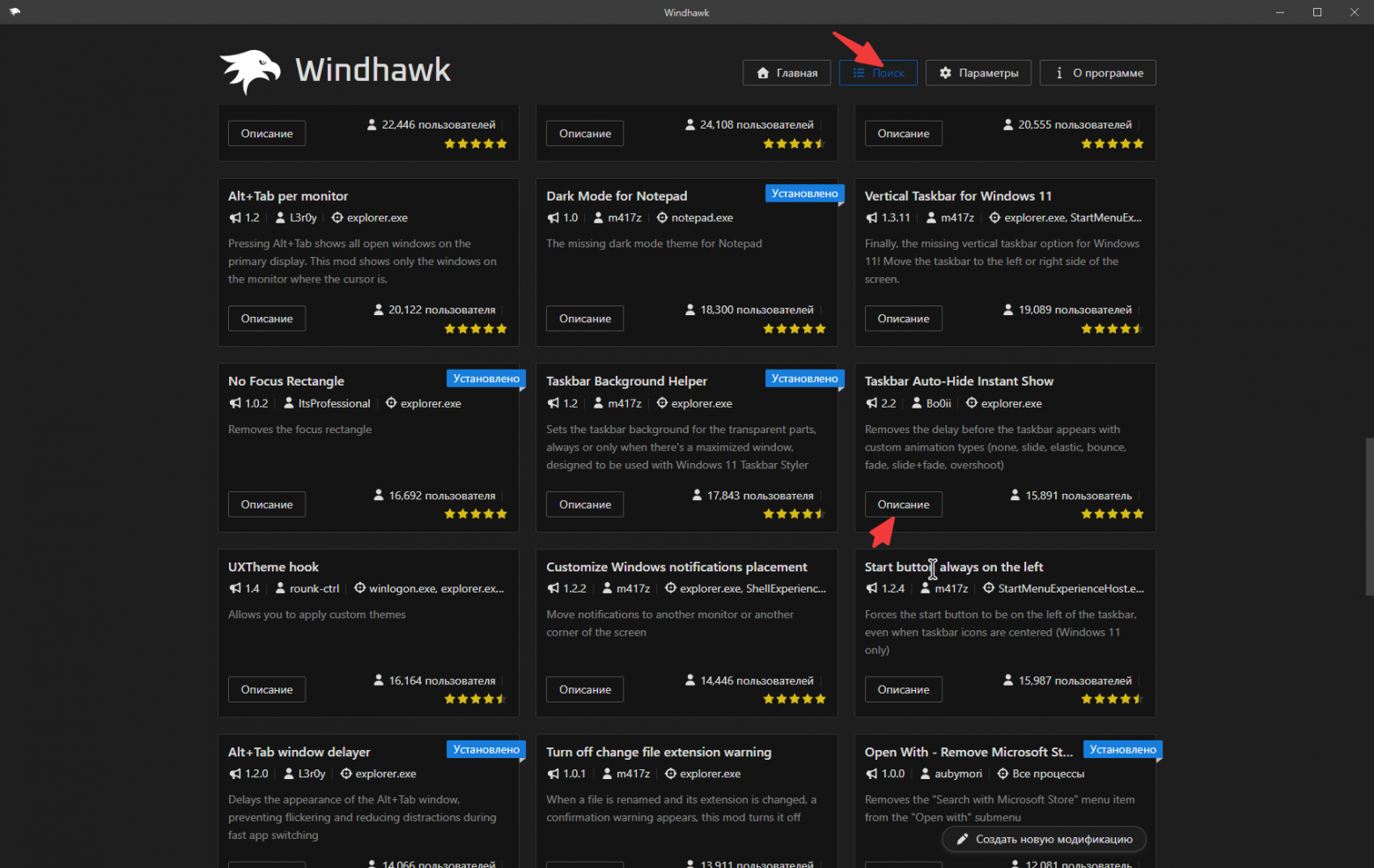The height and width of the screenshot is (868, 1374).
Task: Click the home icon on the Главная button
Action: (763, 73)
